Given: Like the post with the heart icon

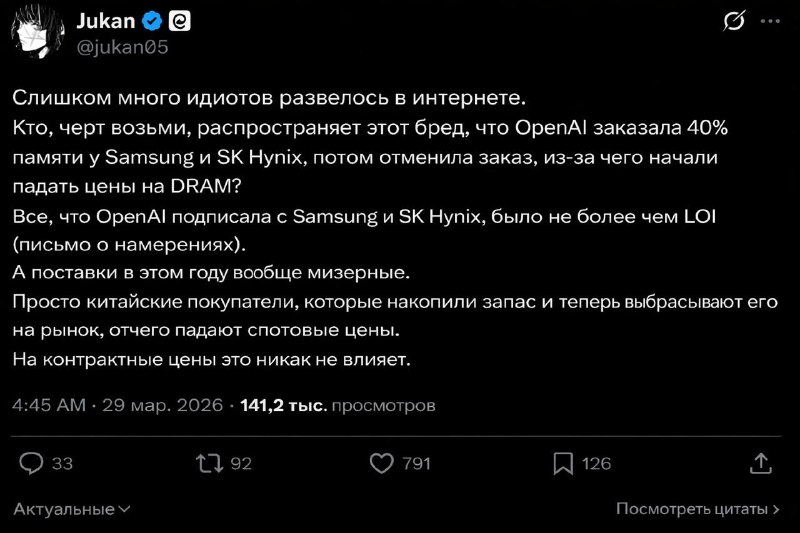Looking at the screenshot, I should pos(381,463).
